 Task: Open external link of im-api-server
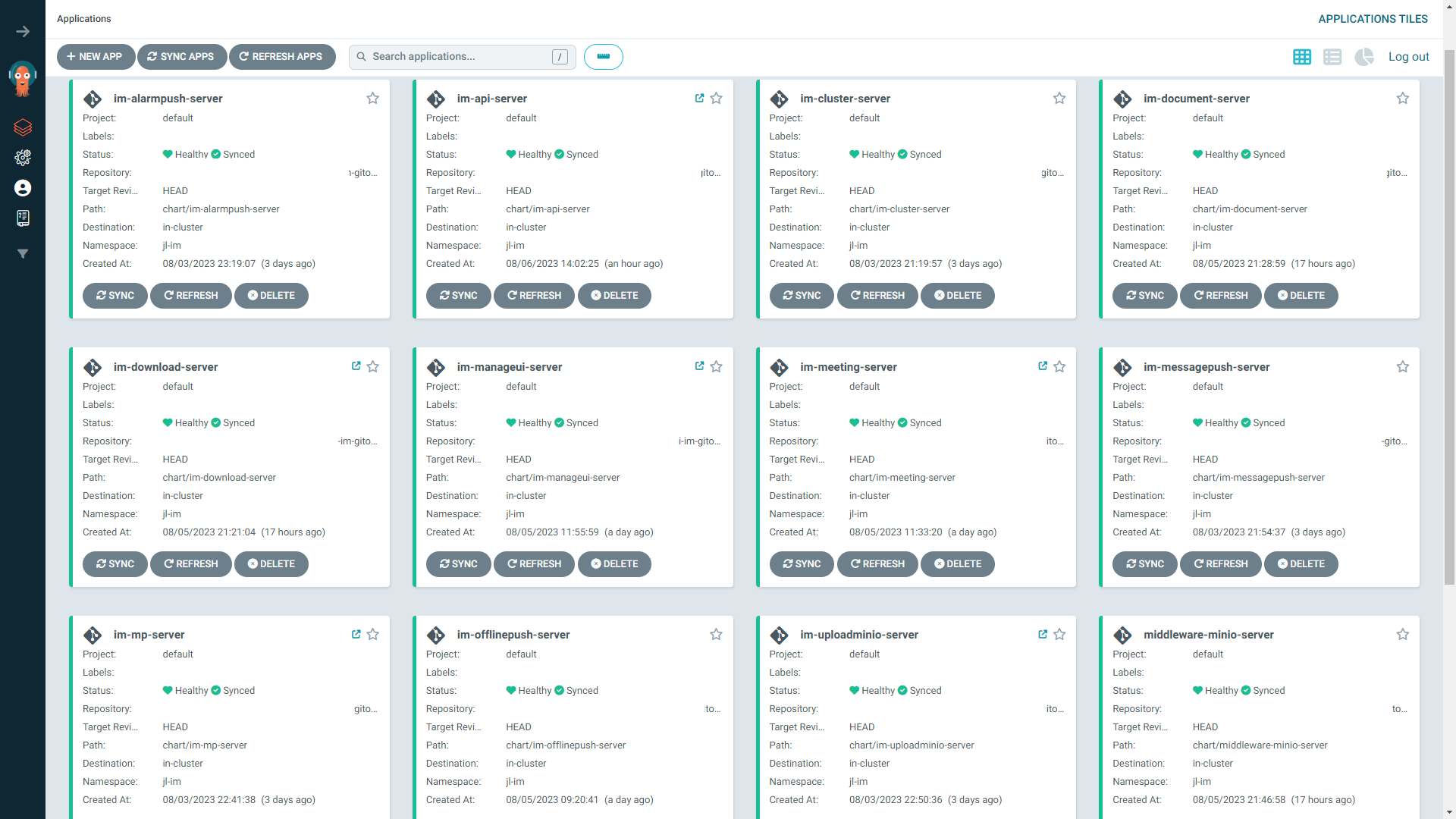coord(699,98)
